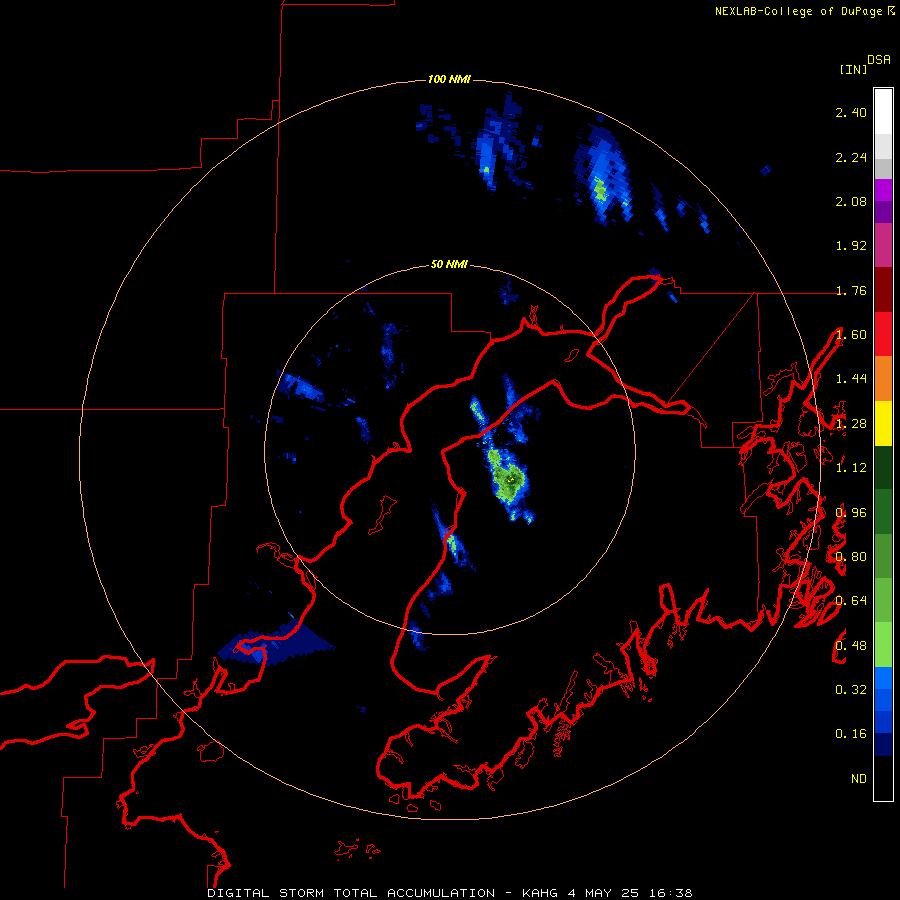Click the yellow legend swatch
900x900 pixels.
pyautogui.click(x=883, y=423)
